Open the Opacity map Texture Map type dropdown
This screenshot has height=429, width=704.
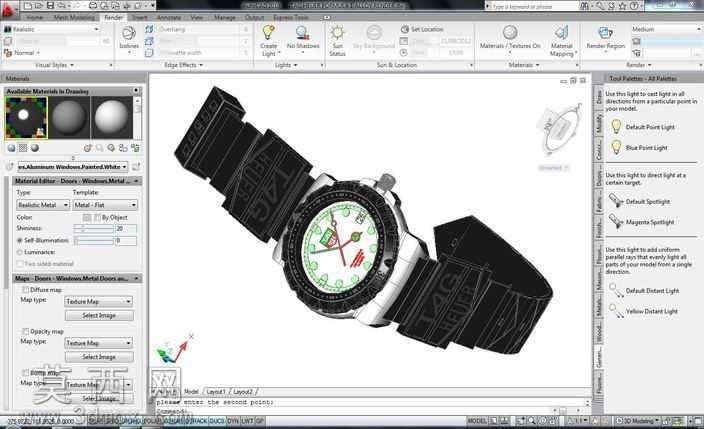point(98,343)
